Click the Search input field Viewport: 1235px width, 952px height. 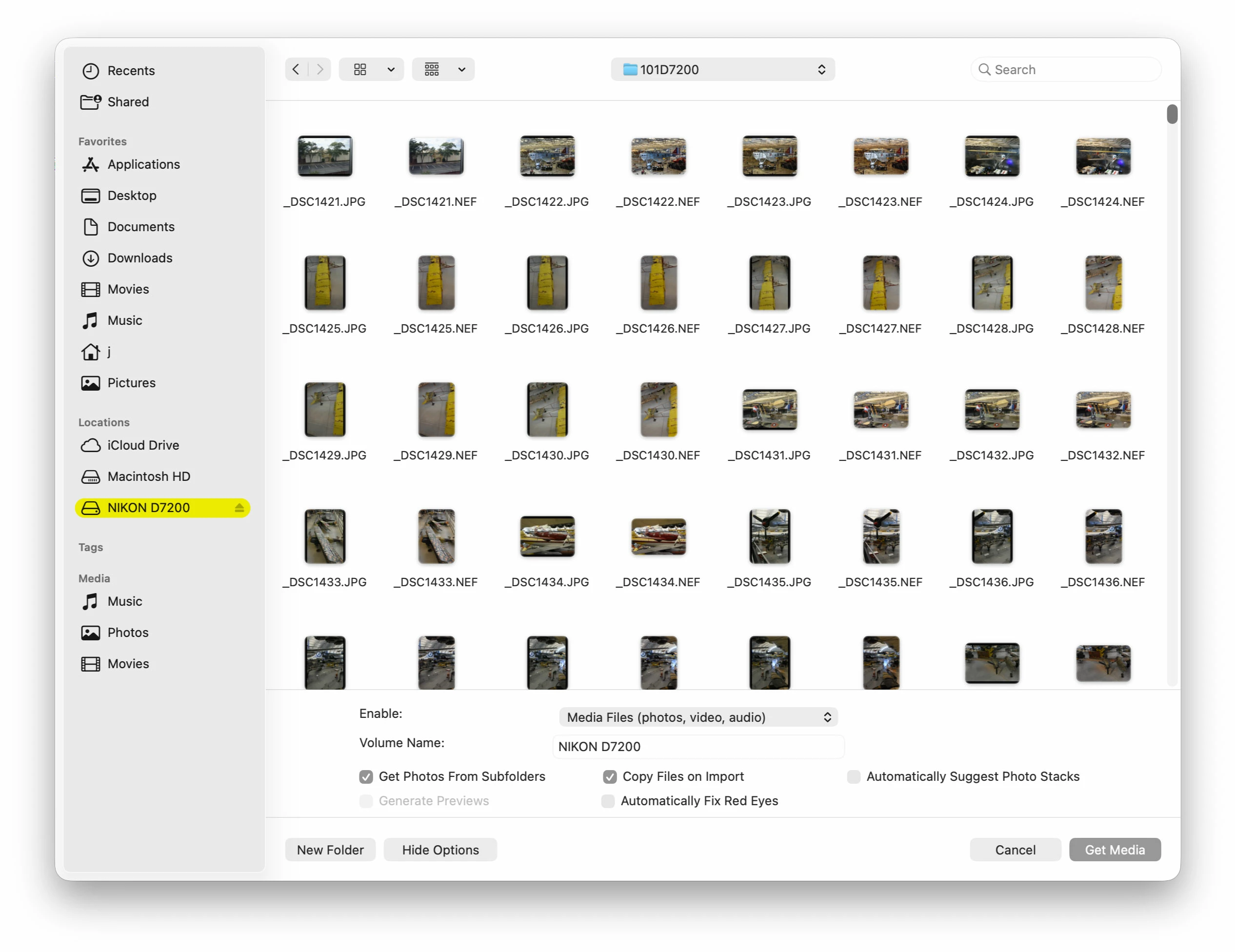coord(1066,70)
